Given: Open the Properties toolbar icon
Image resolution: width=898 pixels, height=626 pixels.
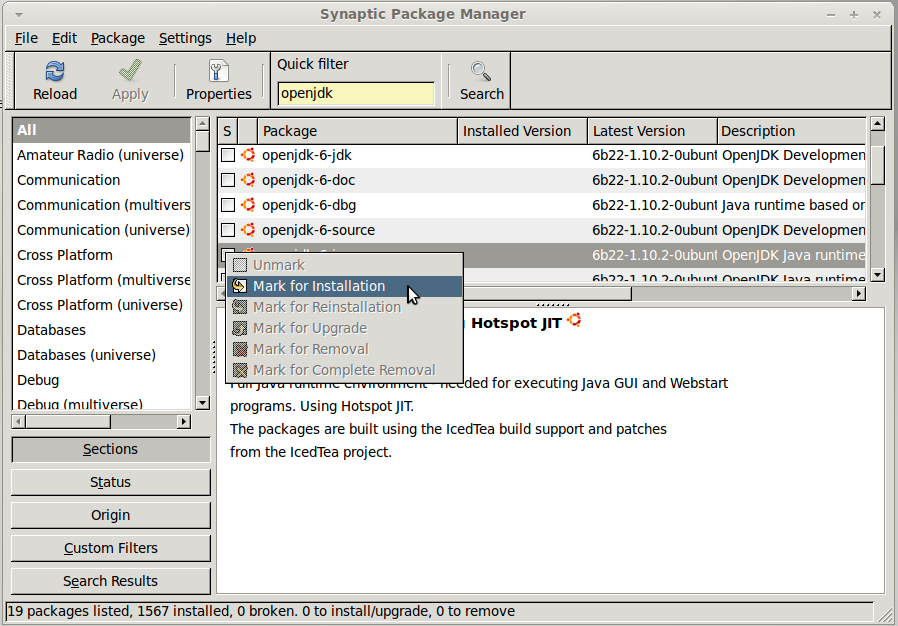Looking at the screenshot, I should 218,72.
